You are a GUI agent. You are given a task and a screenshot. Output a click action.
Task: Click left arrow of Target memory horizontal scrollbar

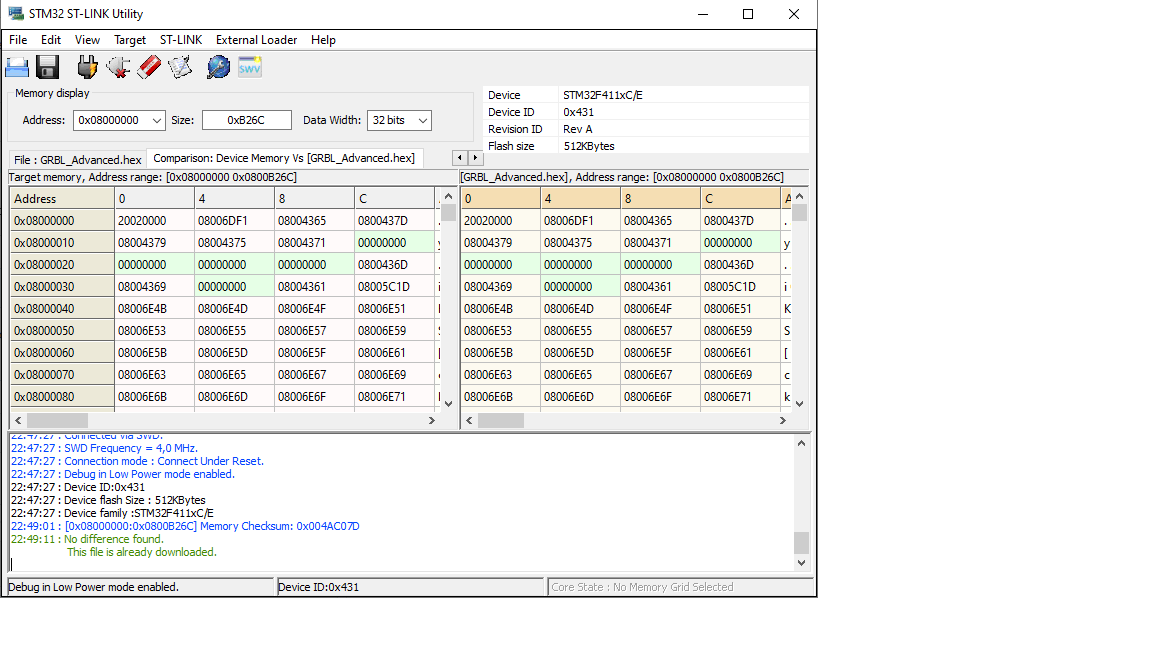[x=18, y=420]
